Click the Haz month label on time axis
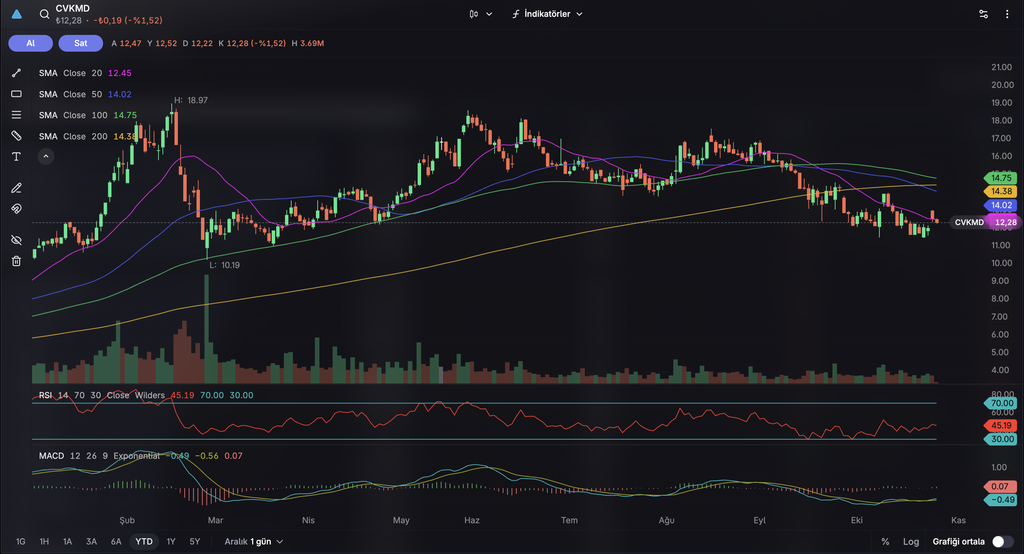 point(472,521)
